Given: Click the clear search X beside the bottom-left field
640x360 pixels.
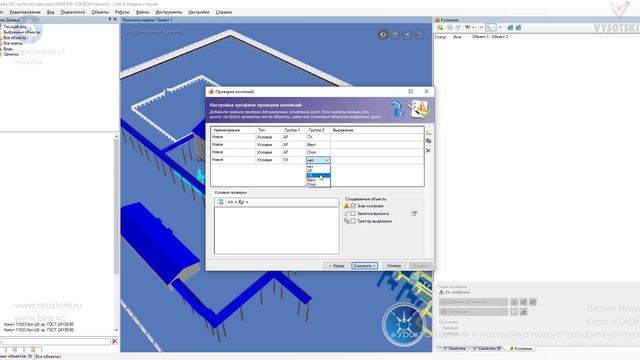Looking at the screenshot, I should (x=115, y=341).
